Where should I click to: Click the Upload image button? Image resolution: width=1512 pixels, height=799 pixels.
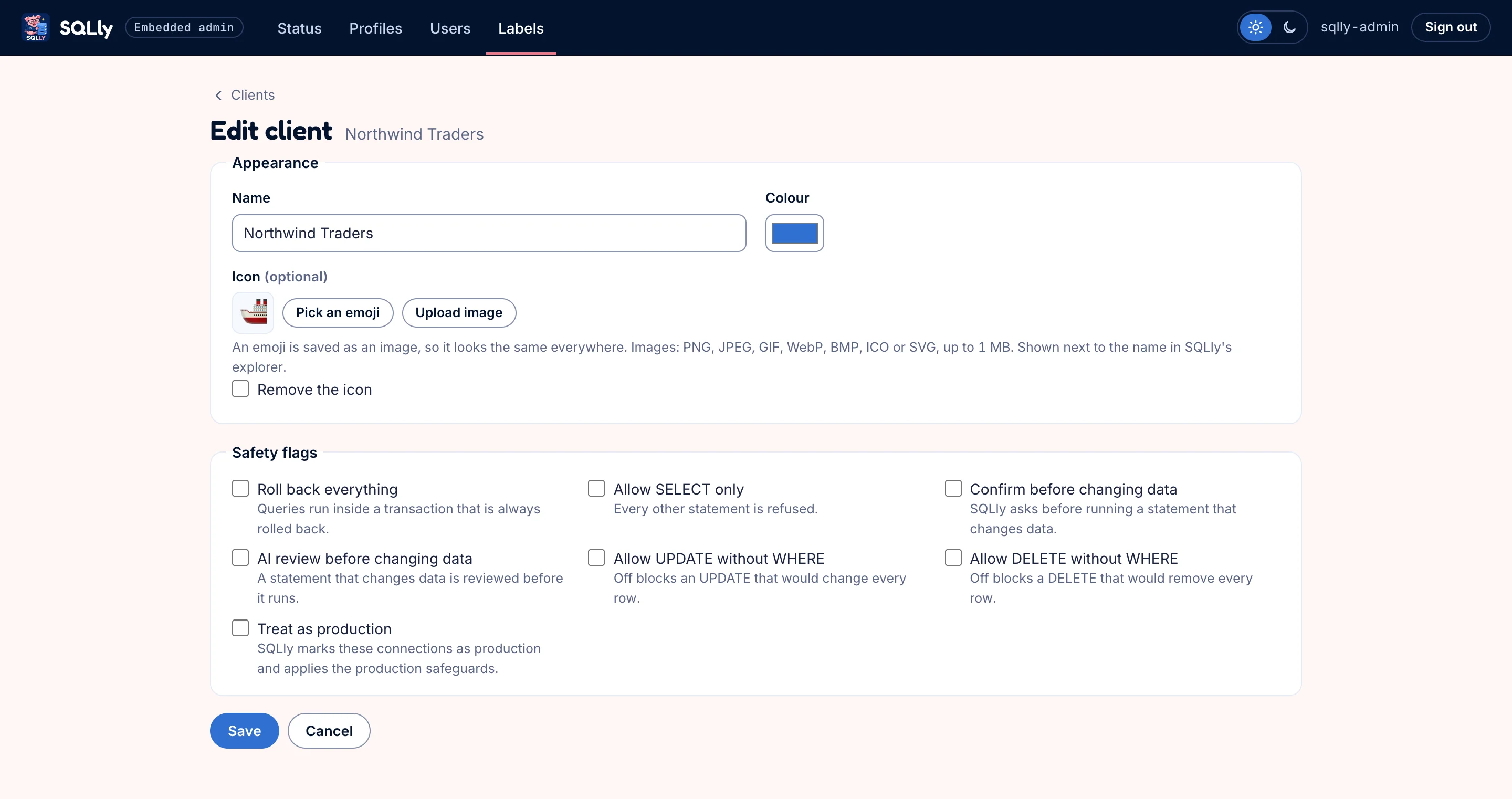pyautogui.click(x=459, y=312)
